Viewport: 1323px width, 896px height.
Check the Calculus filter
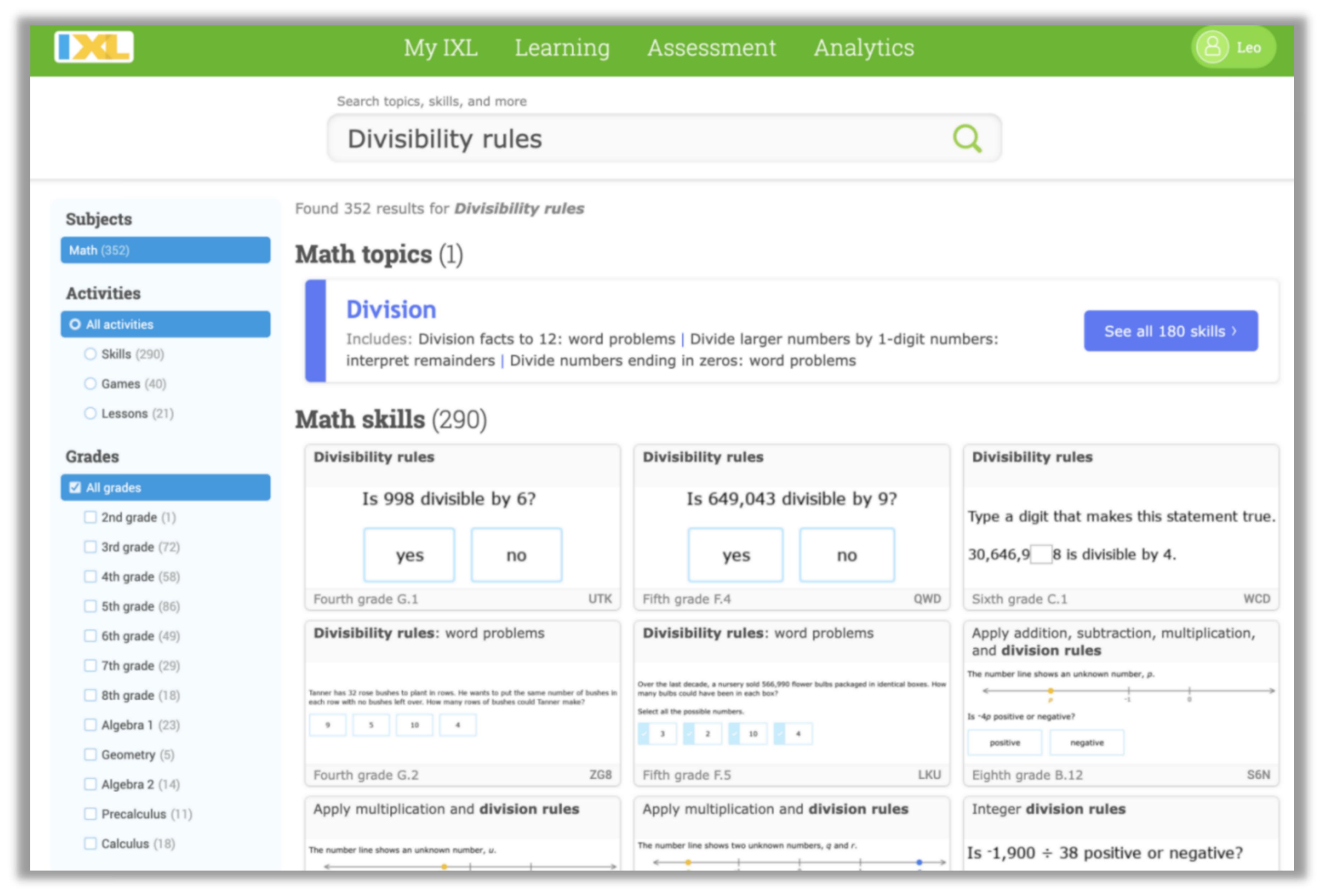90,843
